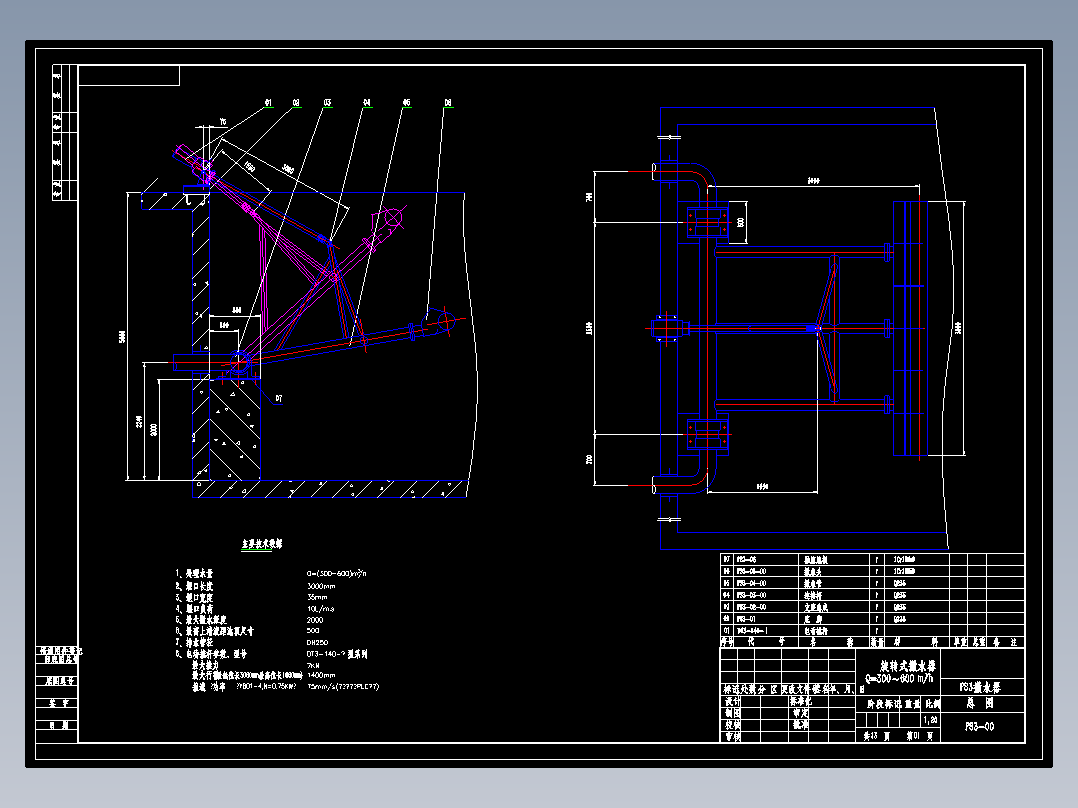Select the upper bearing block in plan view
This screenshot has width=1078, height=808.
(x=707, y=222)
